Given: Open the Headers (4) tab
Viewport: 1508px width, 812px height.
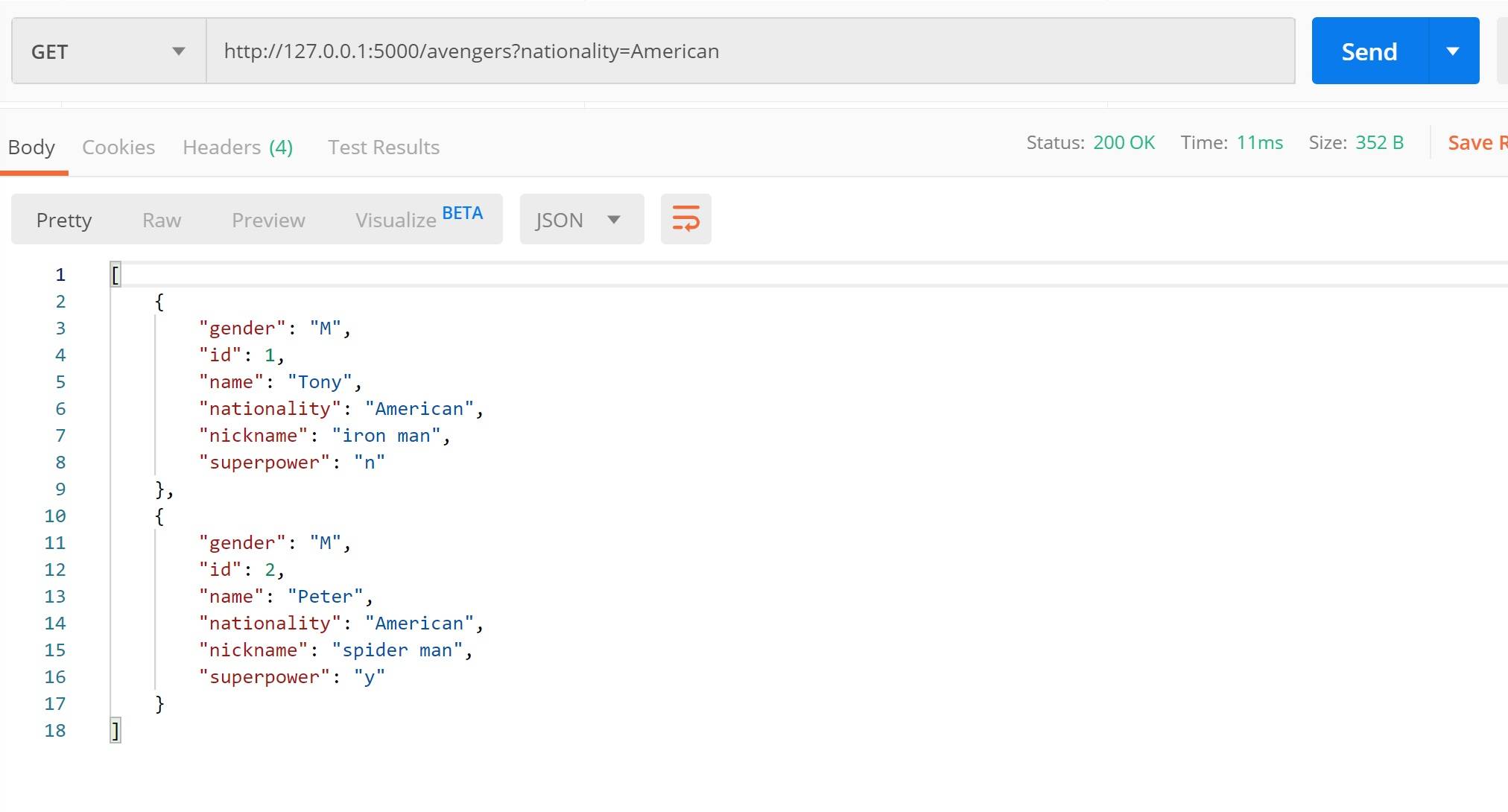Looking at the screenshot, I should point(238,147).
